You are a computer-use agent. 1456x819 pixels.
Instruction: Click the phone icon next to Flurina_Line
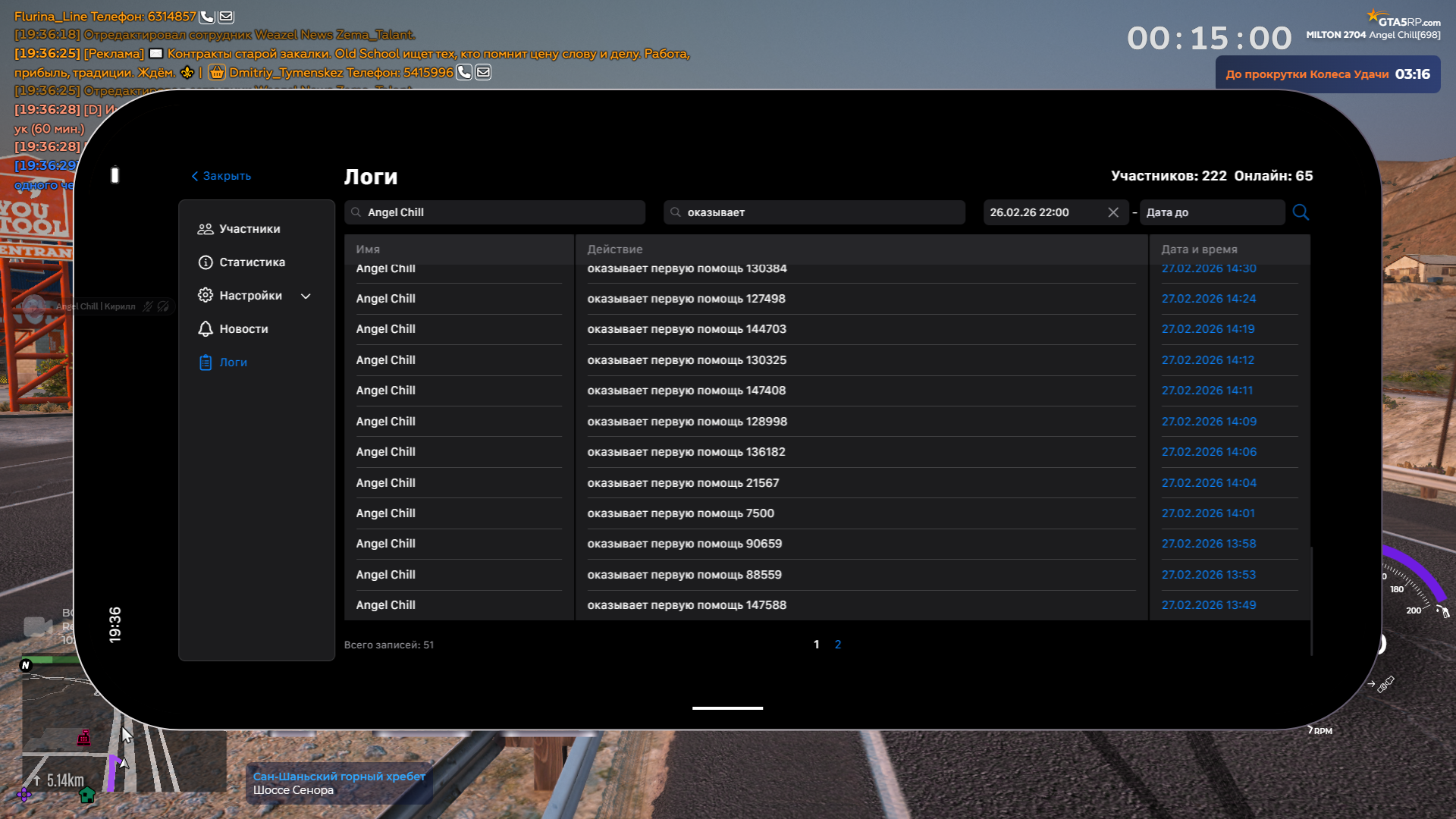(206, 17)
